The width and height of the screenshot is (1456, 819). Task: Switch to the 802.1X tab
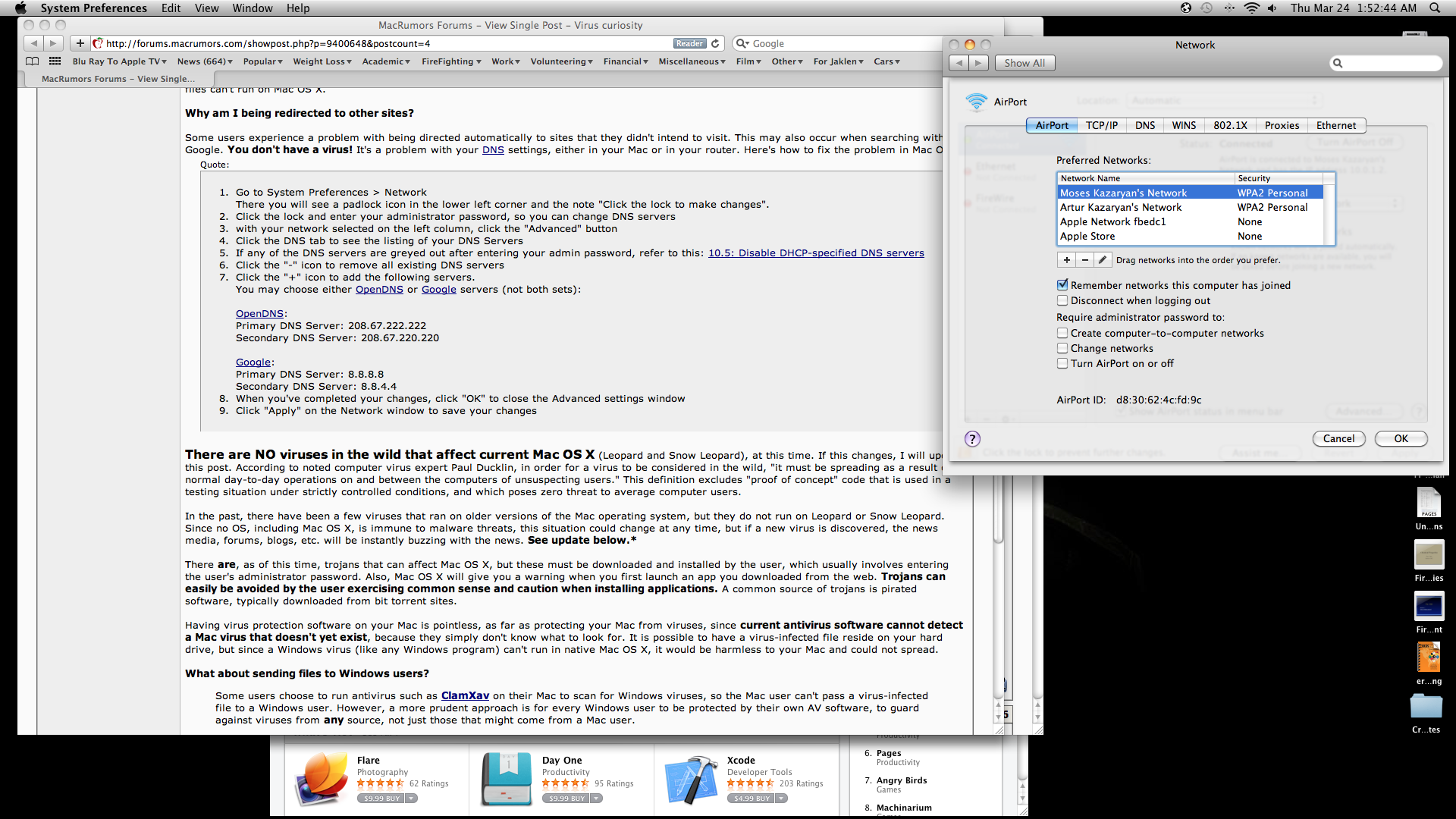point(1230,125)
